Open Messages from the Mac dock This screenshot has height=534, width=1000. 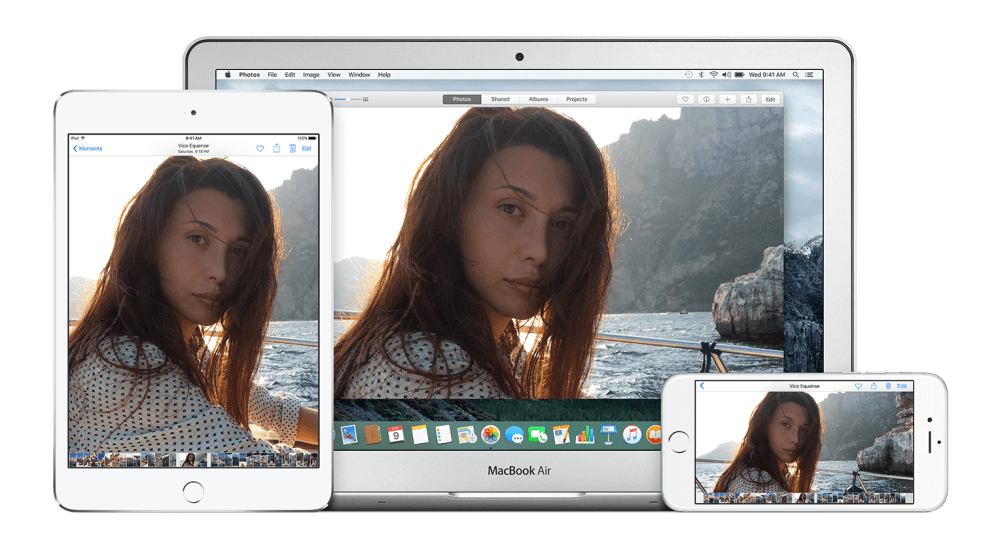(x=514, y=435)
